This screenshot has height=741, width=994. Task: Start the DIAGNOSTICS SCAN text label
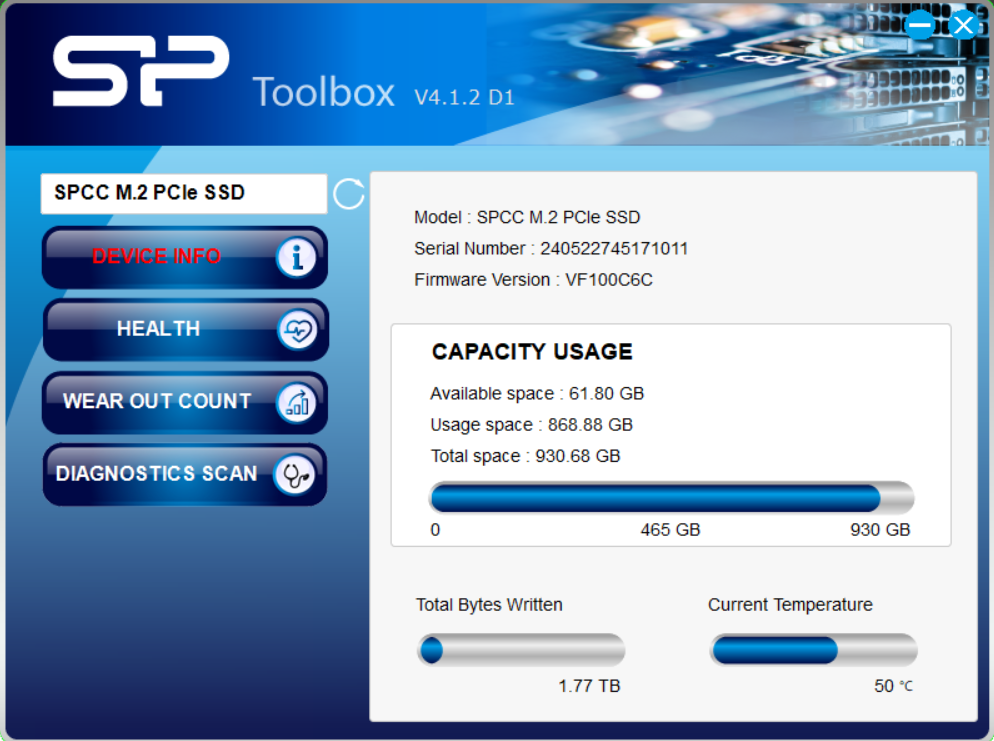(x=156, y=474)
